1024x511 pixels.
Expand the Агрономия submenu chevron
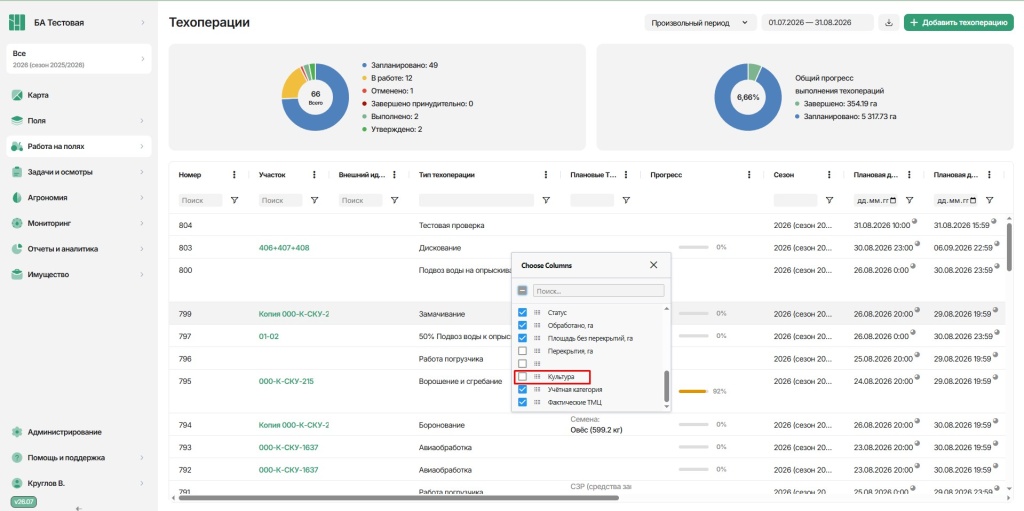(x=142, y=197)
